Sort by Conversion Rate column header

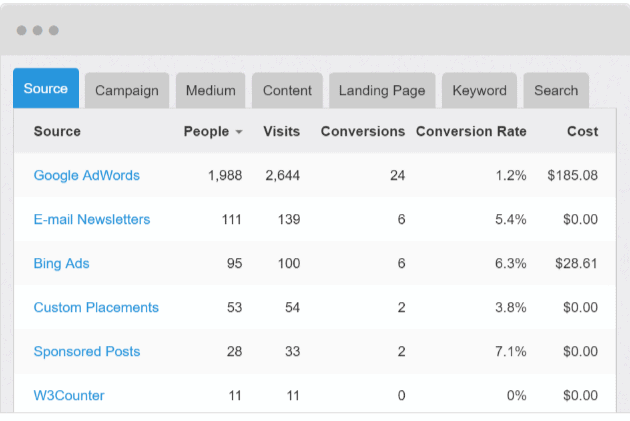pos(471,131)
